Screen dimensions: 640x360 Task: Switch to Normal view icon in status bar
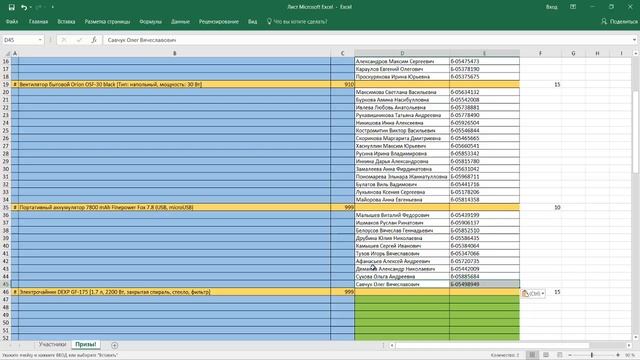[532, 355]
